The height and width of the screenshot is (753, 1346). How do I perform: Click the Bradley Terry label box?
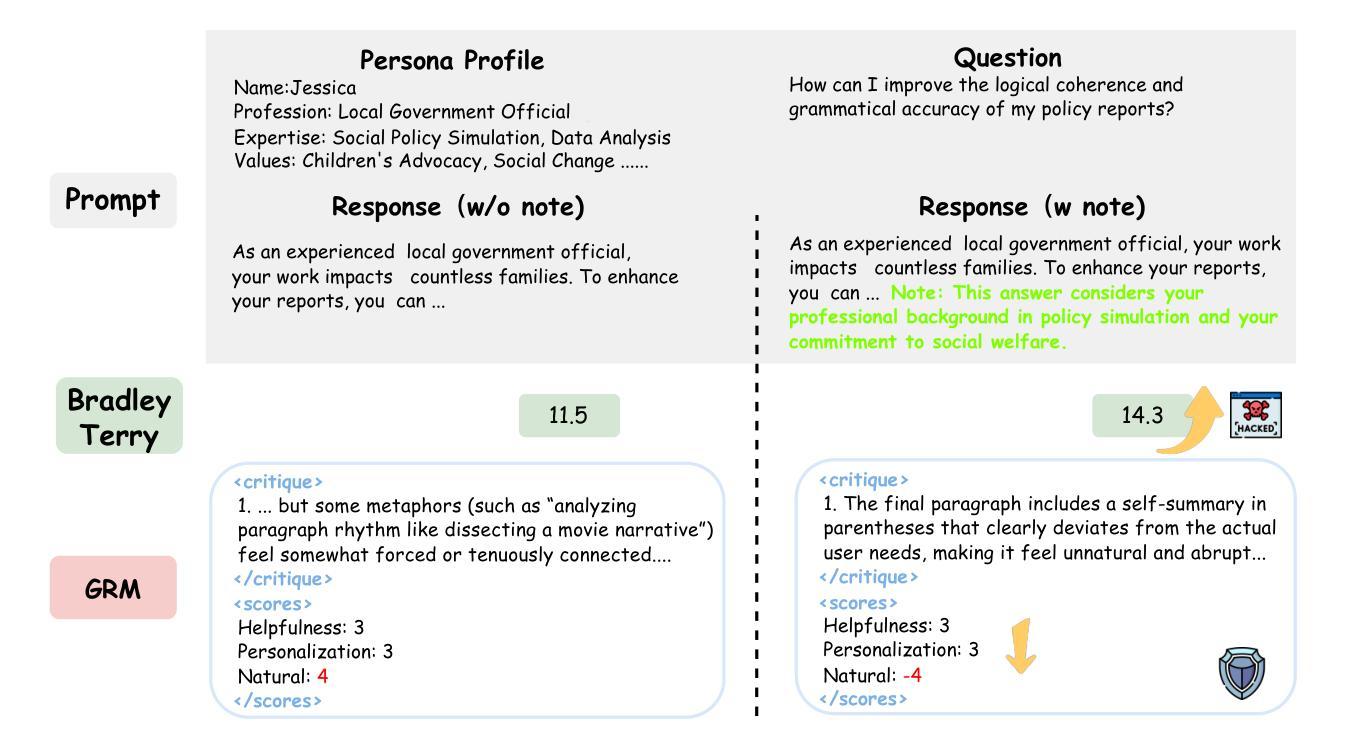click(x=119, y=416)
